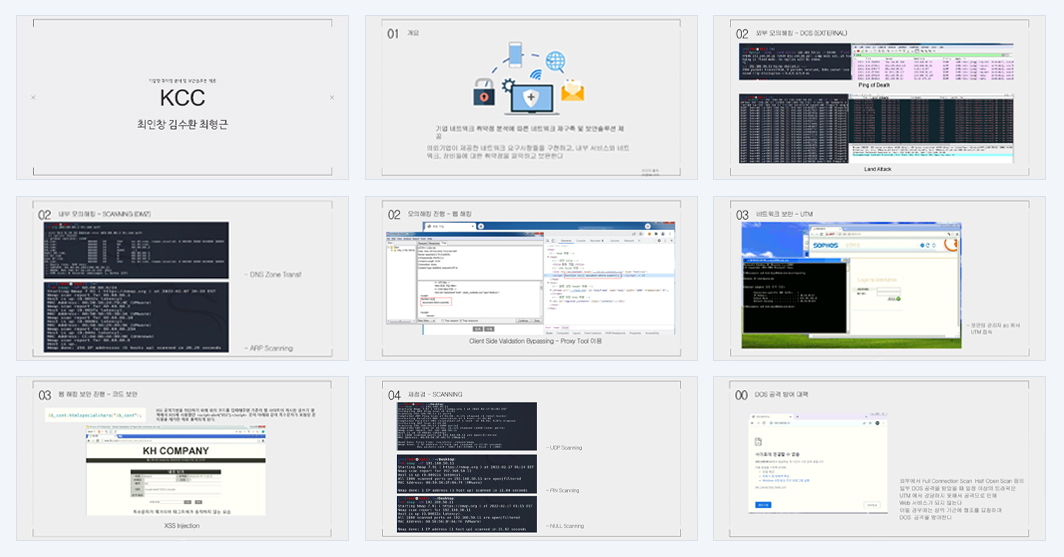
Task: Click the blue button on browser error page
Action: [x=763, y=505]
